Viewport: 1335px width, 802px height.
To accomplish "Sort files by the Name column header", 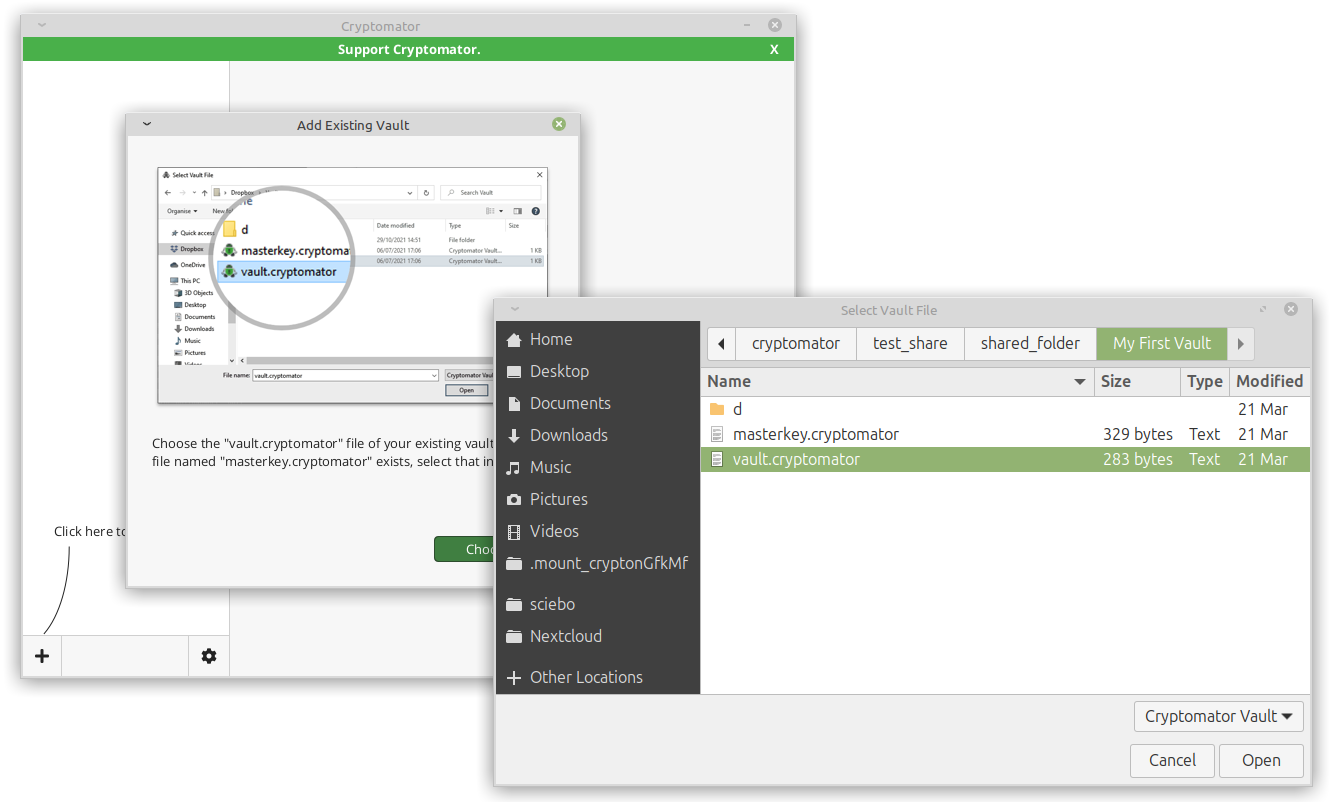I will pos(897,381).
